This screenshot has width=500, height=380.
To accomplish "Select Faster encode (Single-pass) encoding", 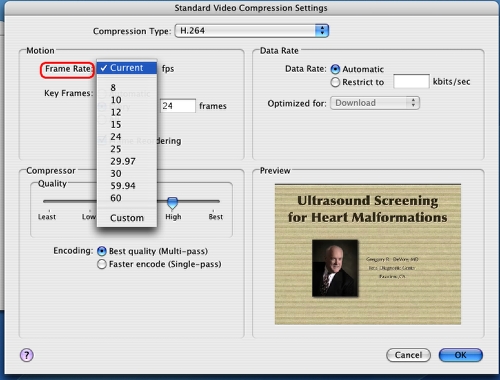I will coord(102,264).
